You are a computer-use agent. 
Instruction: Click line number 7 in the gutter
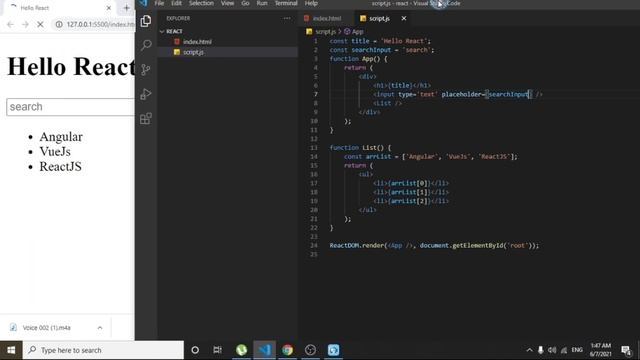pos(316,94)
